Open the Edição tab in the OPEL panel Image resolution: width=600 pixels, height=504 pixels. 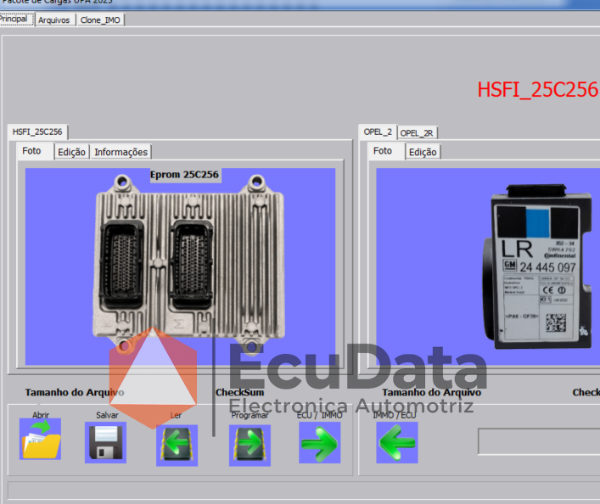click(423, 152)
